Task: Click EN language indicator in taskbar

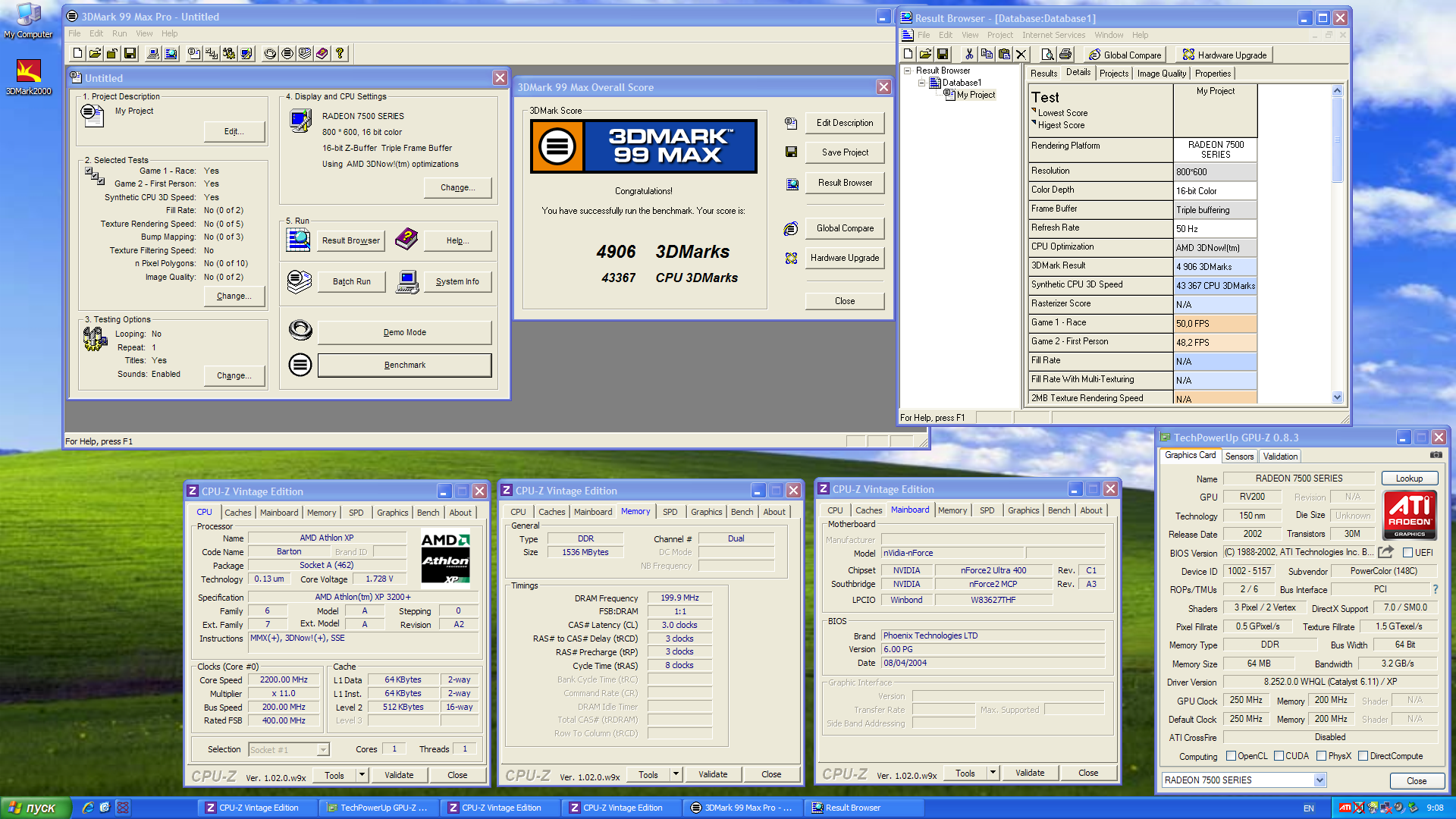Action: [1308, 808]
